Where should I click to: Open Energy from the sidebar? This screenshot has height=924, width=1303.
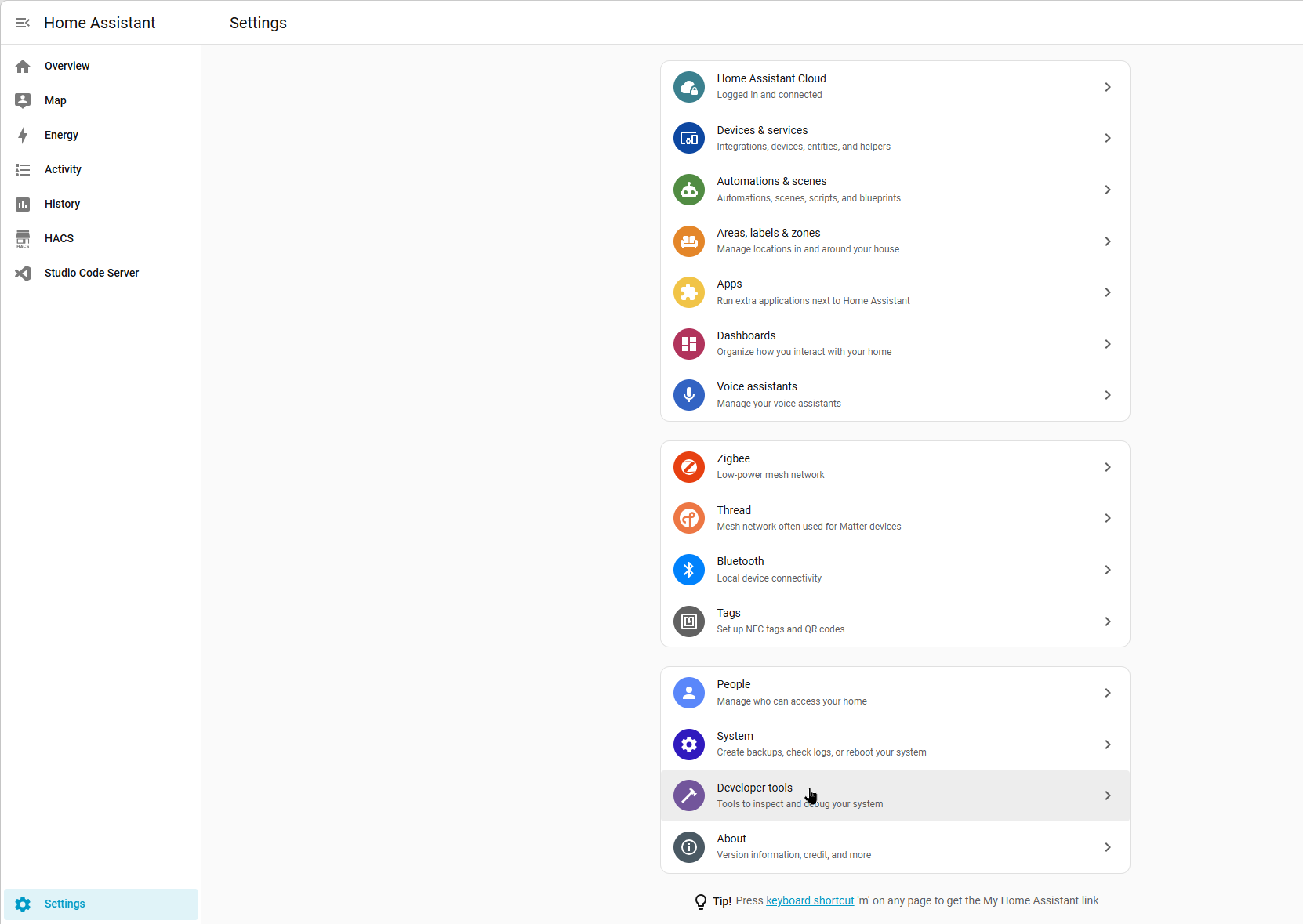pos(100,135)
